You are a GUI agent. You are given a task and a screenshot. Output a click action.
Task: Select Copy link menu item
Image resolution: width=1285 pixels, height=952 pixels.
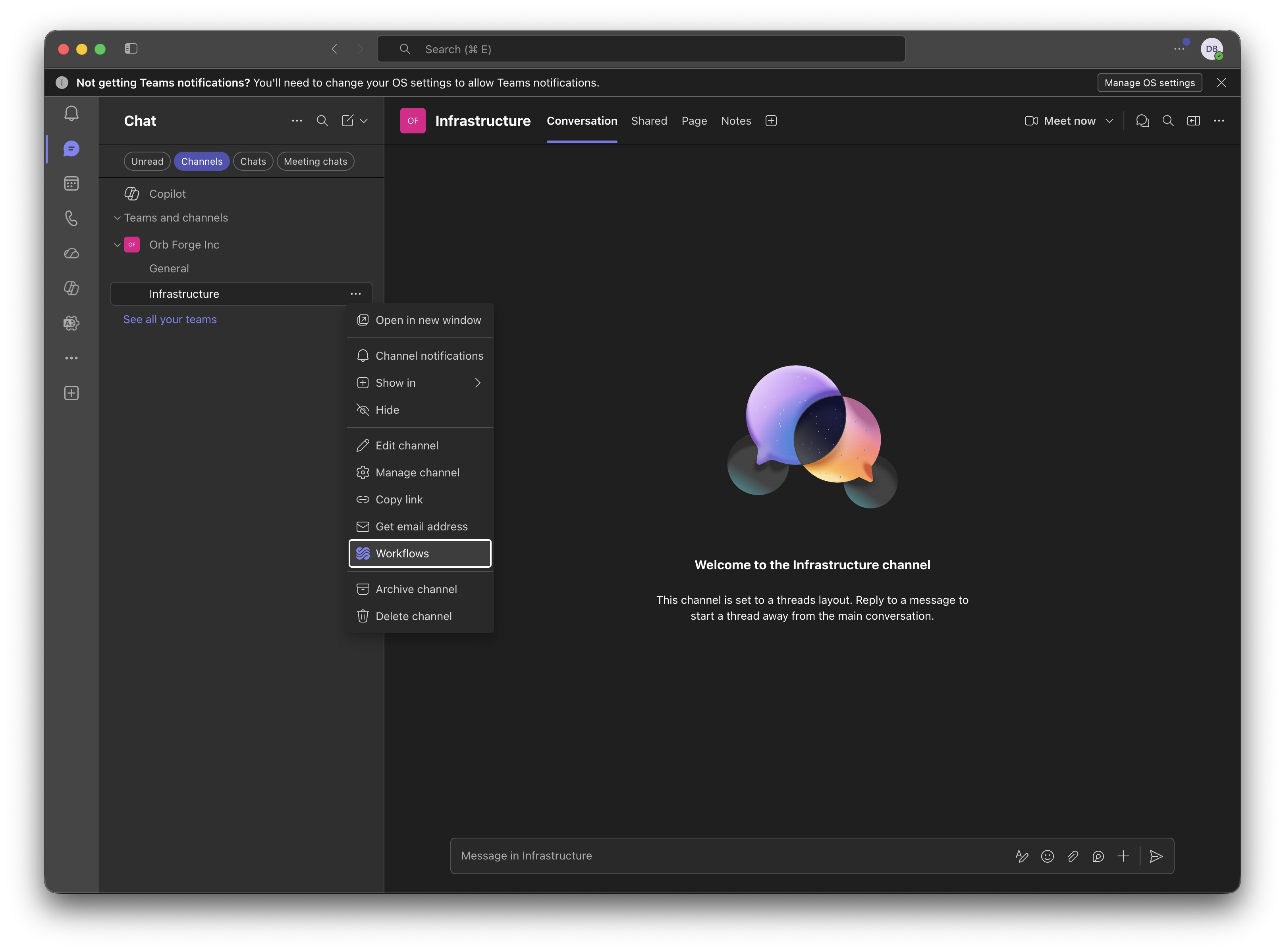(420, 500)
